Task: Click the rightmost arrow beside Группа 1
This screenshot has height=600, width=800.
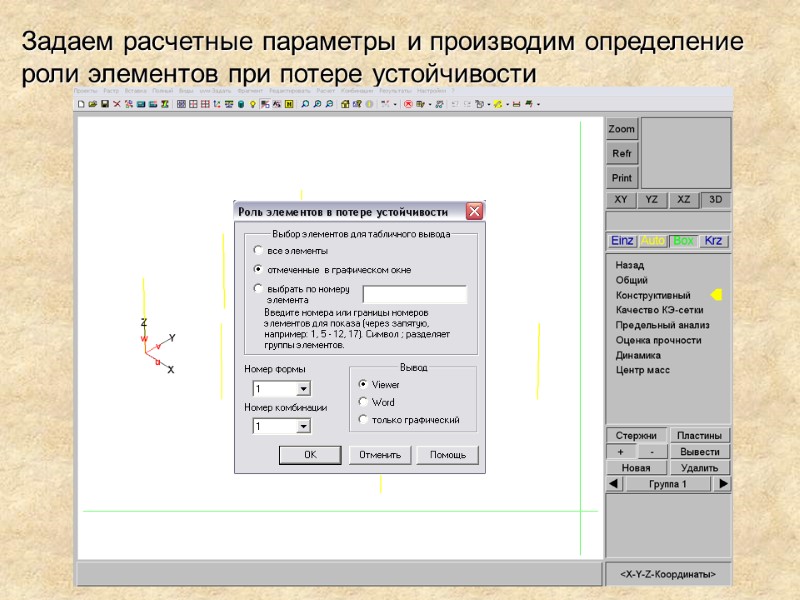Action: (x=722, y=483)
